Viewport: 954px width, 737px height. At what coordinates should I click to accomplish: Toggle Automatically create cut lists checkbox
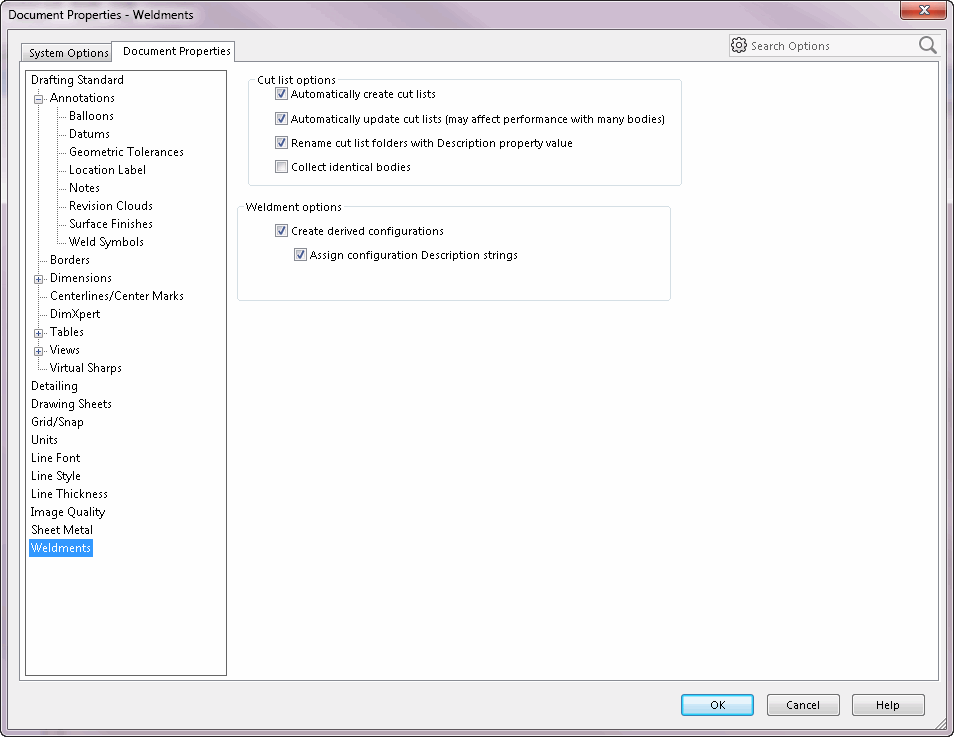[281, 94]
